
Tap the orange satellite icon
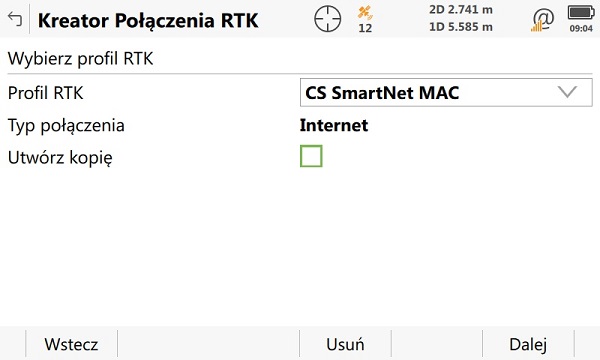tap(365, 13)
